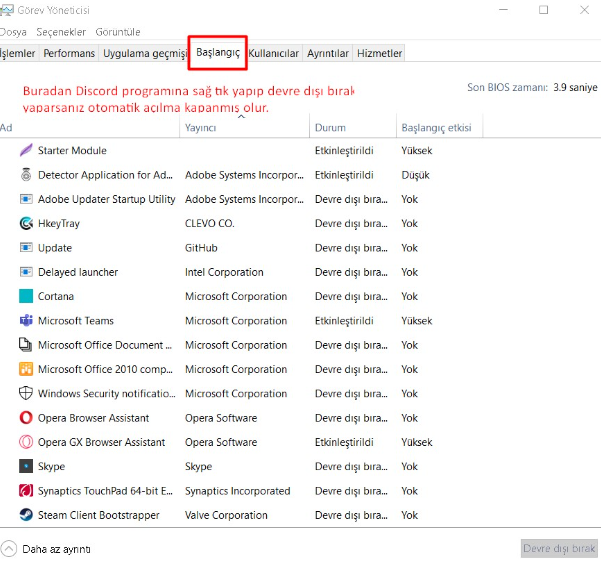Click the CLEVO CO. publisher cell
The image size is (601, 561).
210,223
